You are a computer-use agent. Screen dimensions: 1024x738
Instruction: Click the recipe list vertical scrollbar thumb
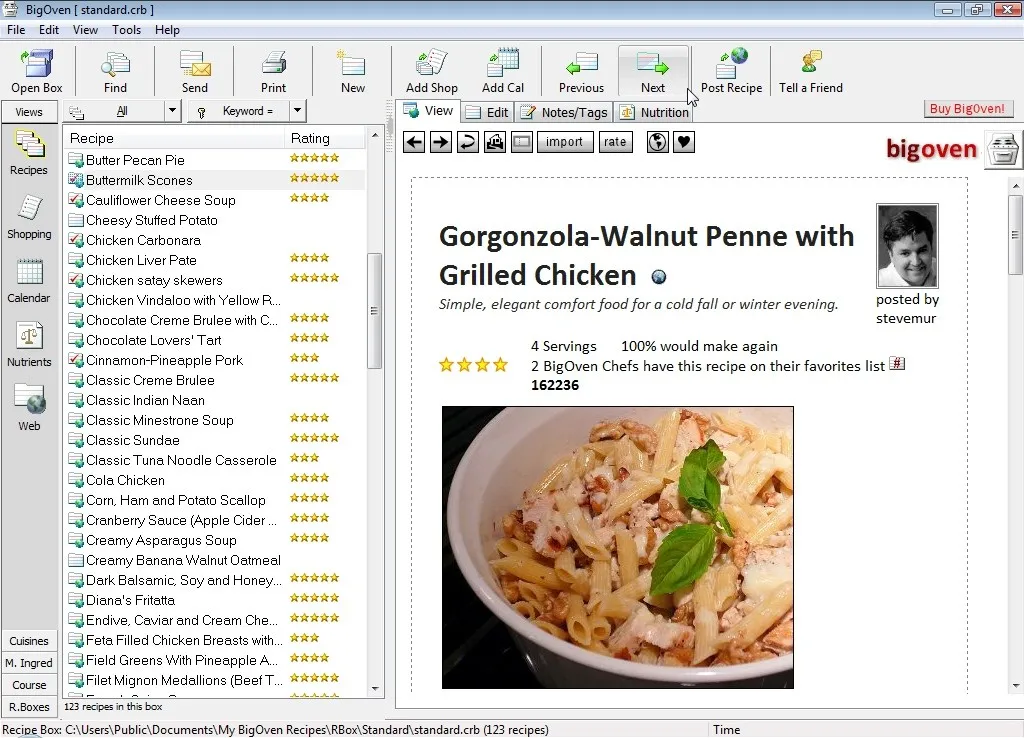(x=375, y=310)
